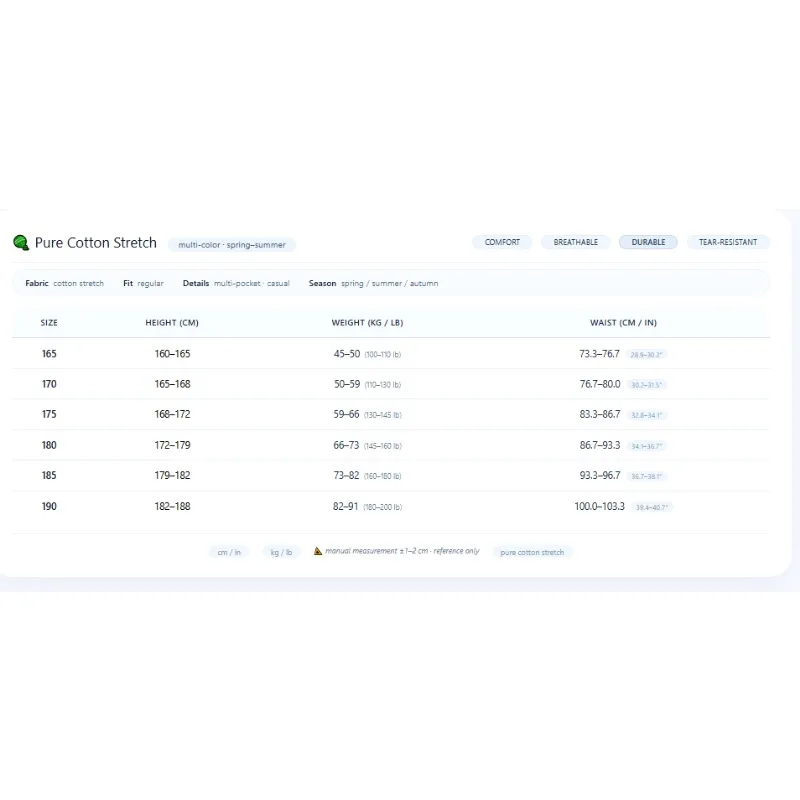The height and width of the screenshot is (800, 800).
Task: Select size 185 in the Size column
Action: [49, 476]
